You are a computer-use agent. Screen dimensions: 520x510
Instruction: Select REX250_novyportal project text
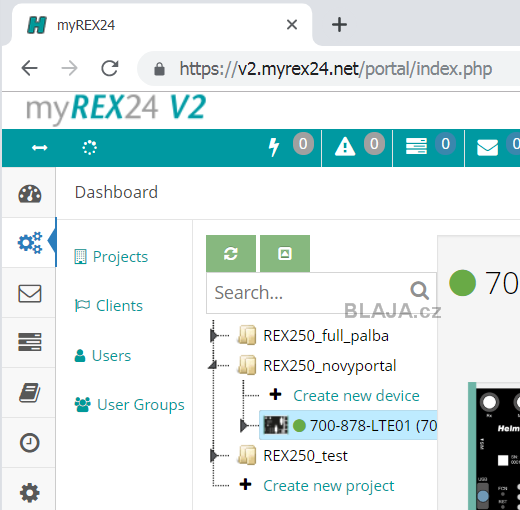330,366
